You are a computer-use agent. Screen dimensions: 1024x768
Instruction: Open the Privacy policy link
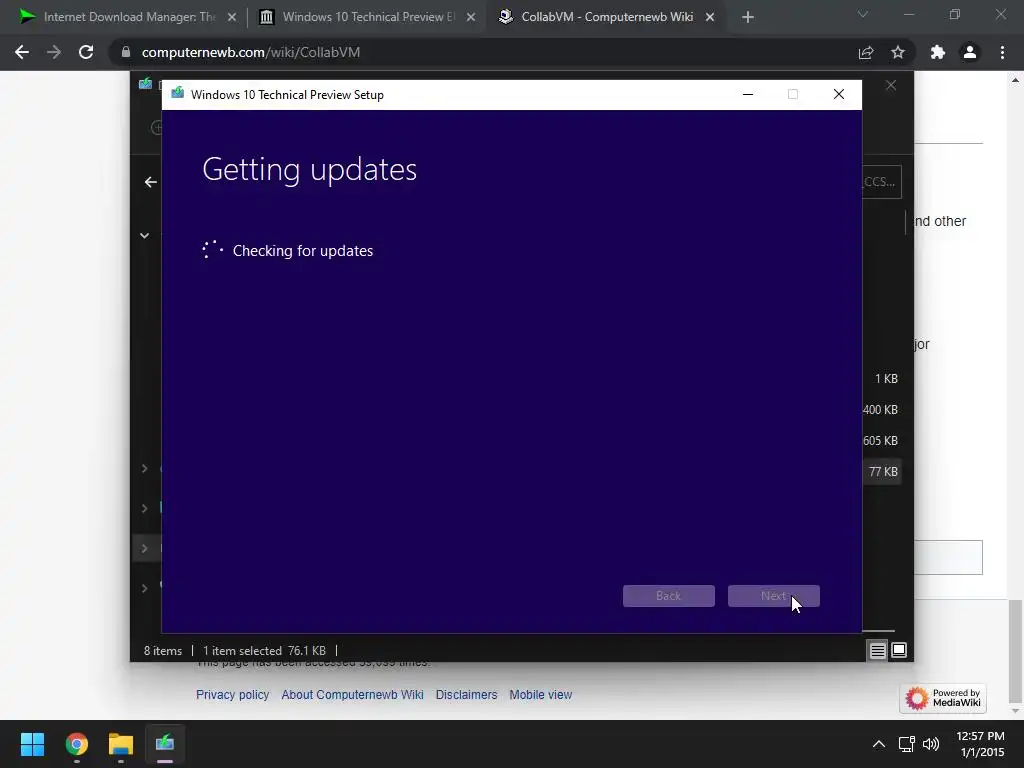232,695
